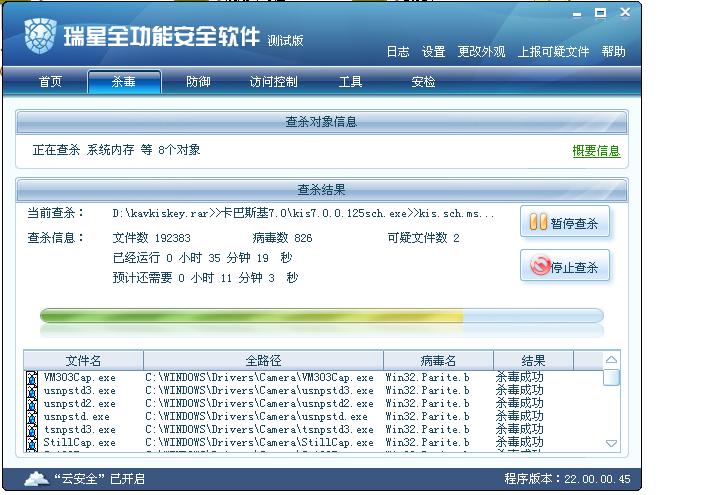Click the 病毒数 826 count
Image resolution: width=720 pixels, height=495 pixels.
(x=282, y=238)
